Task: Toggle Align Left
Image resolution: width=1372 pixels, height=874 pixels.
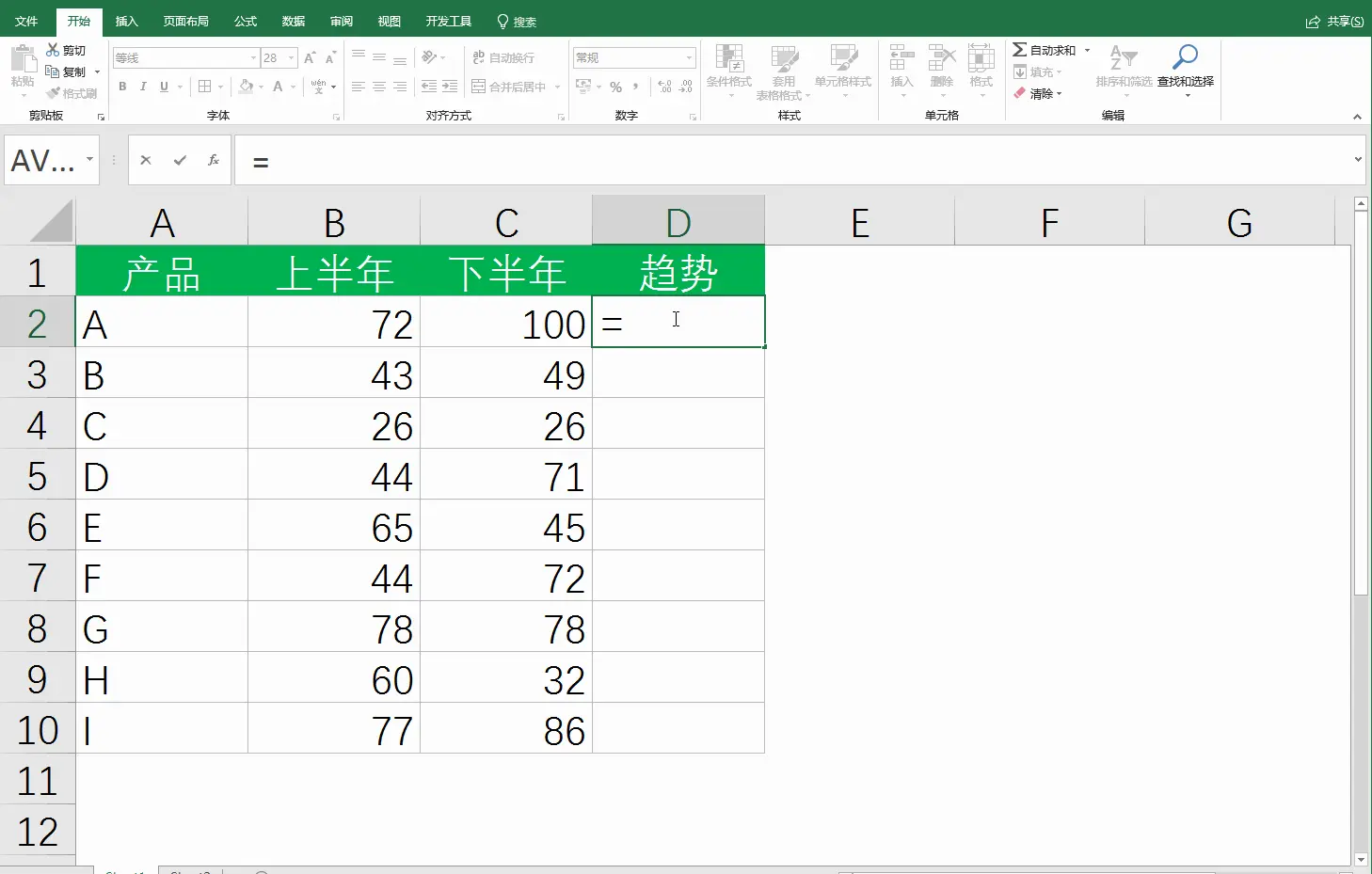Action: click(359, 87)
